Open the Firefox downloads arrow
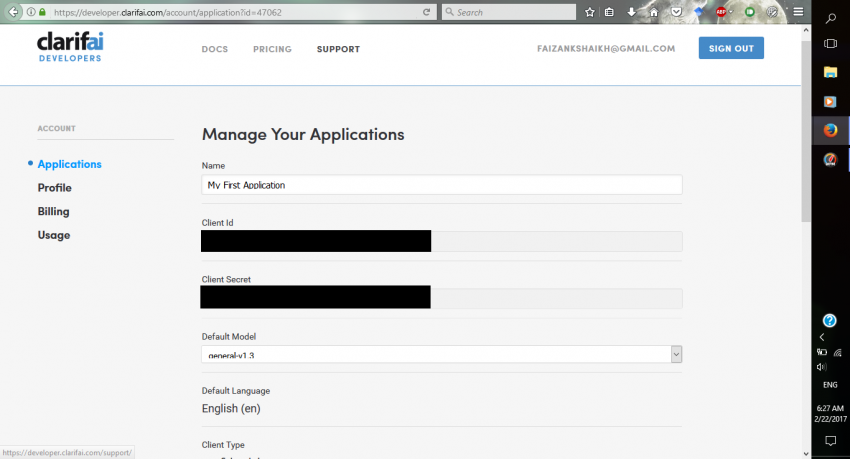The height and width of the screenshot is (459, 850). (632, 12)
